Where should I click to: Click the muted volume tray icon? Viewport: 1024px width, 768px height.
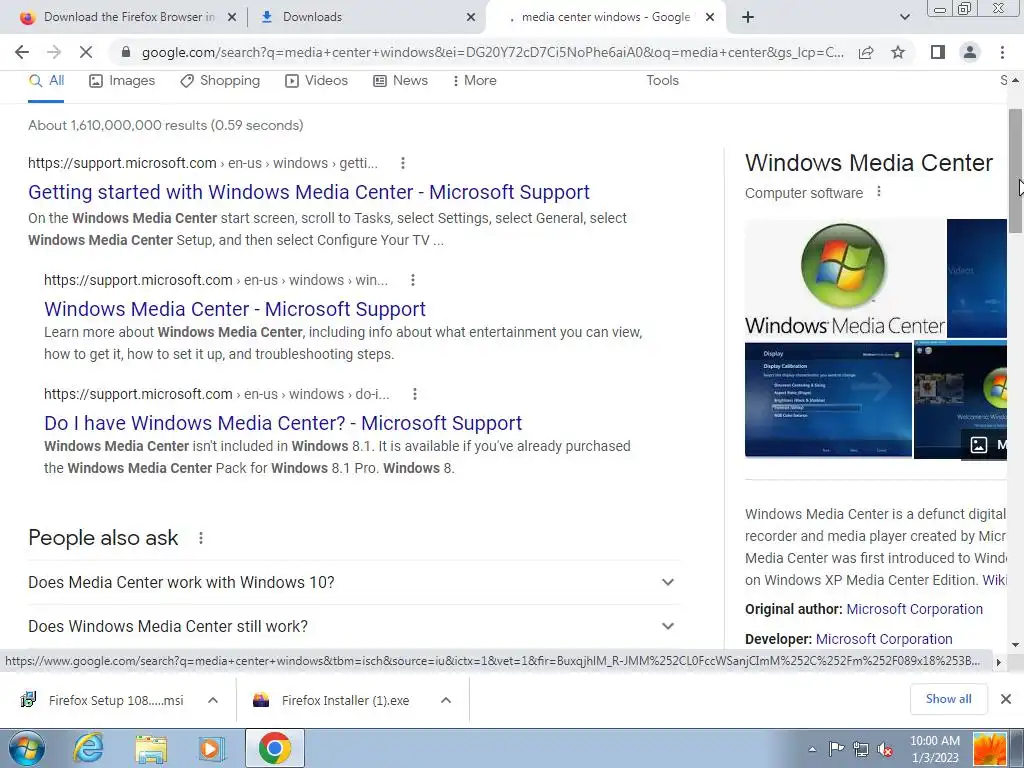(x=885, y=749)
